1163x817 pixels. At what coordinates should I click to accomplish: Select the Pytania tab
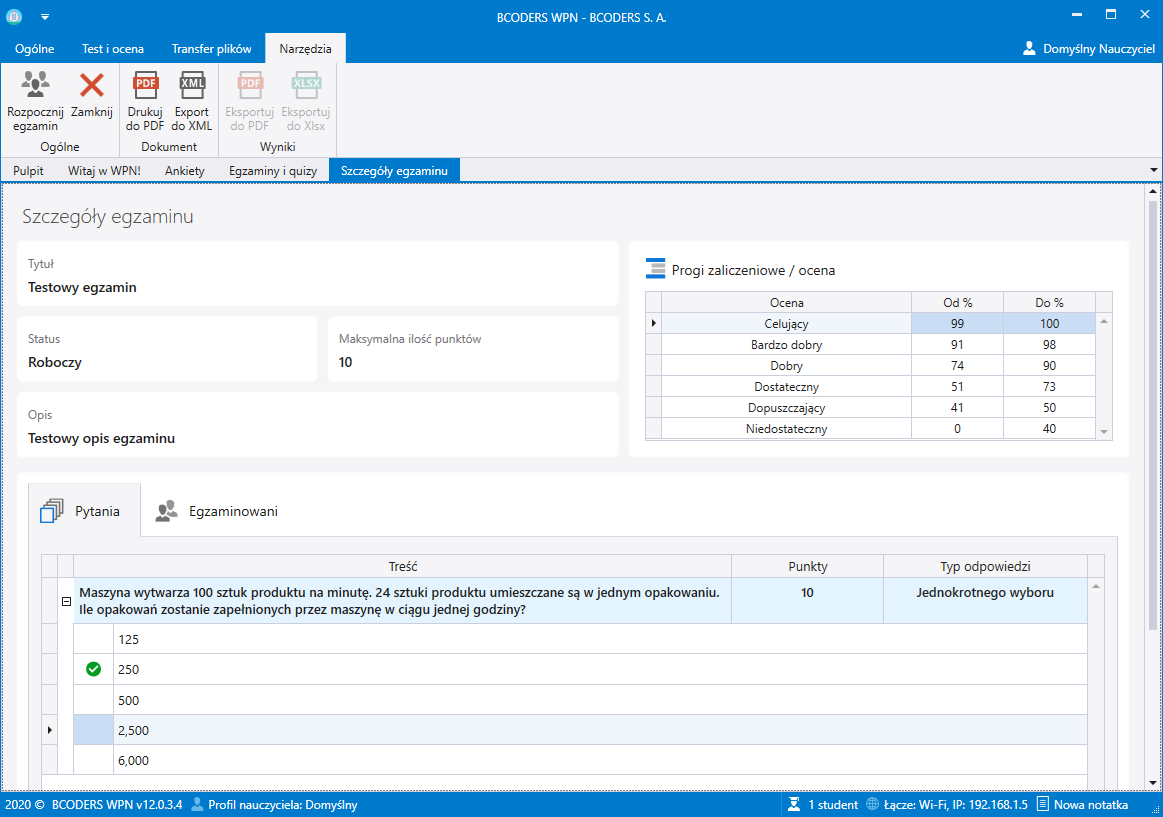coord(84,511)
